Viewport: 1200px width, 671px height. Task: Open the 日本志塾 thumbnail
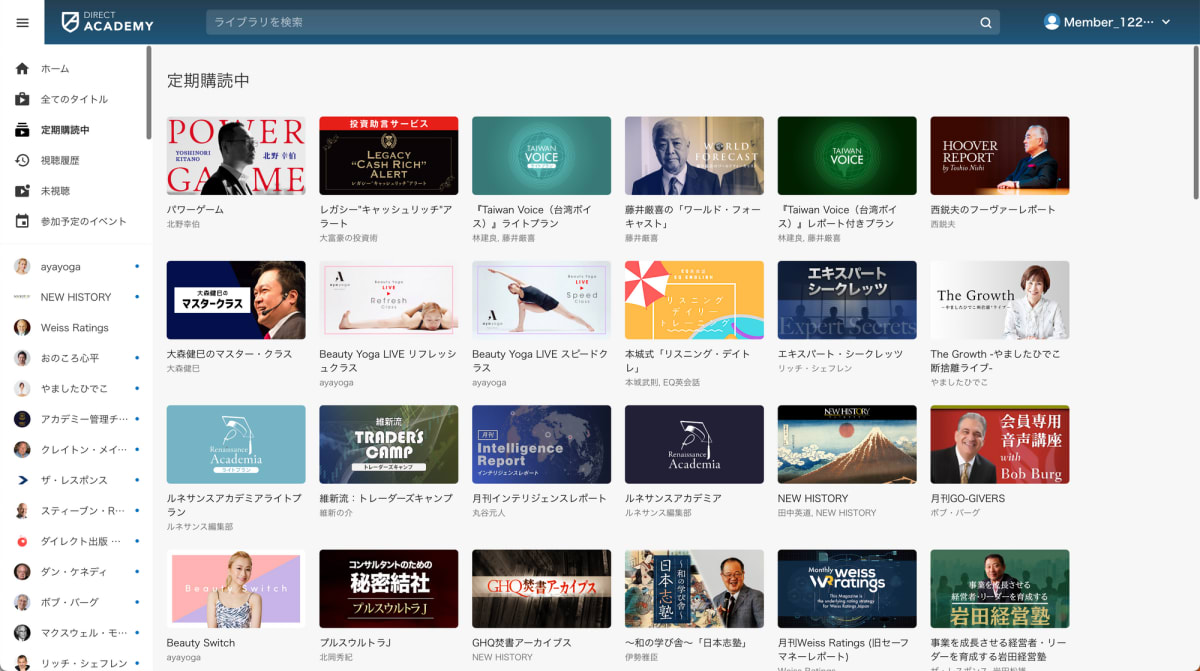(694, 588)
